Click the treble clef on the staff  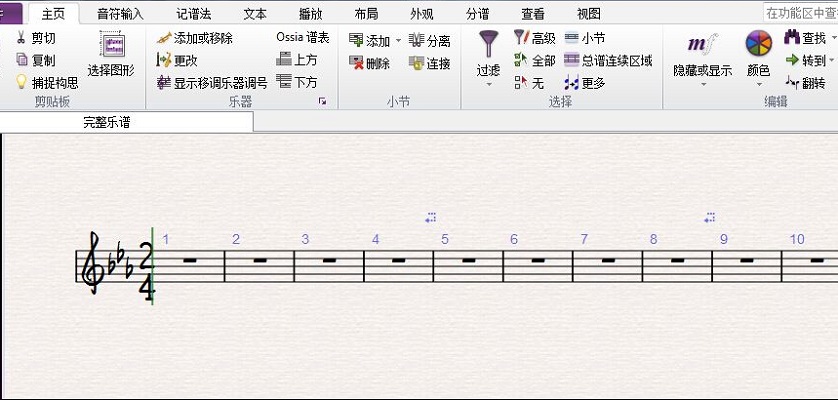pyautogui.click(x=94, y=263)
